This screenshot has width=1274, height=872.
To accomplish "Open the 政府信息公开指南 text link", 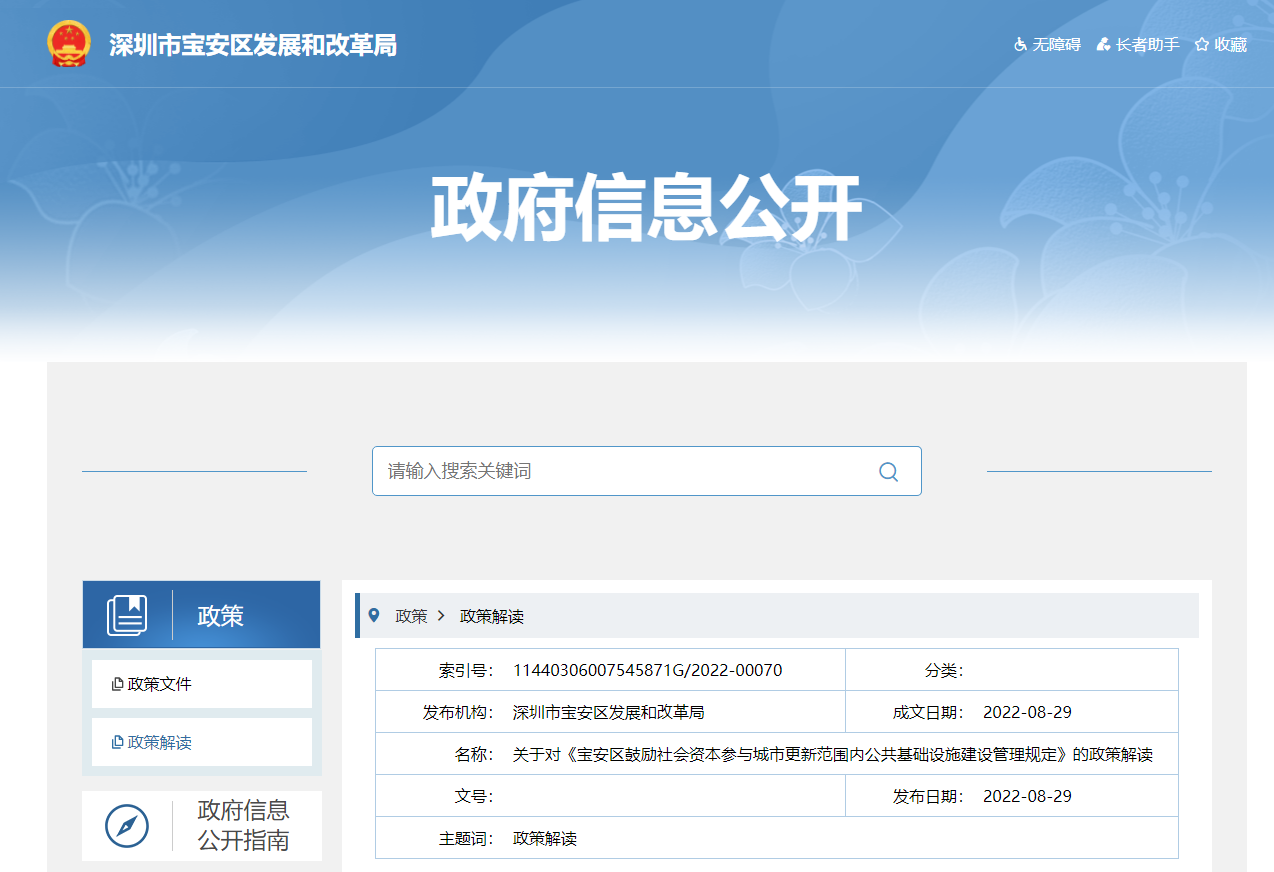I will coord(244,825).
